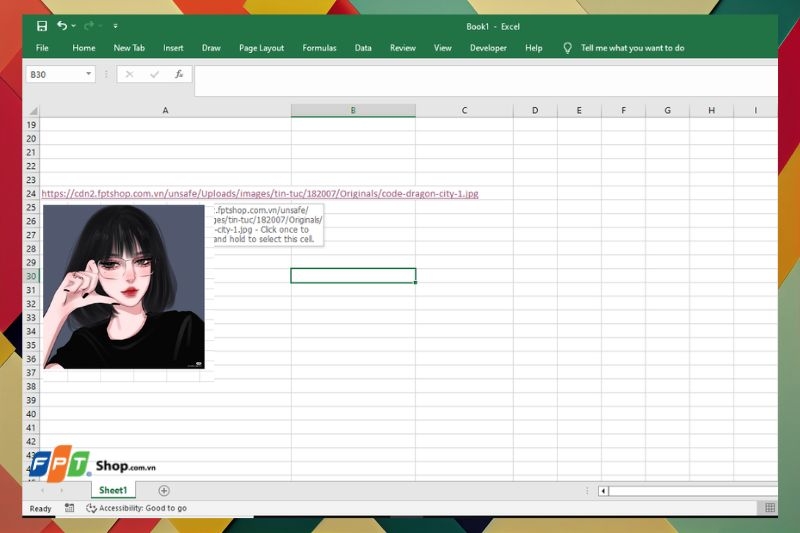Switch to the Sheet1 tab
The width and height of the screenshot is (800, 533).
click(113, 491)
